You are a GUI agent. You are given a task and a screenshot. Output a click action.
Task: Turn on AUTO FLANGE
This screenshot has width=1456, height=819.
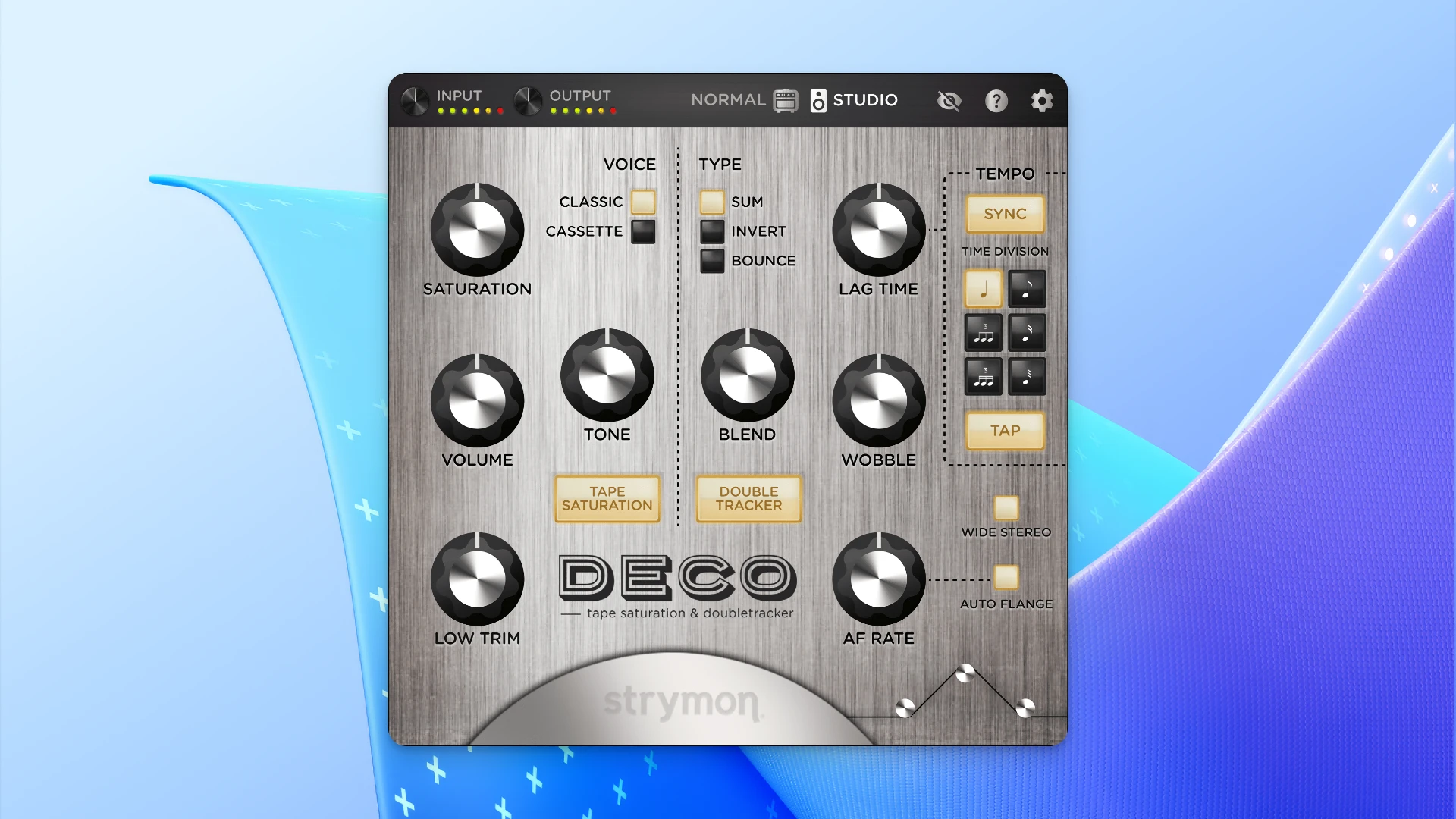click(1006, 578)
